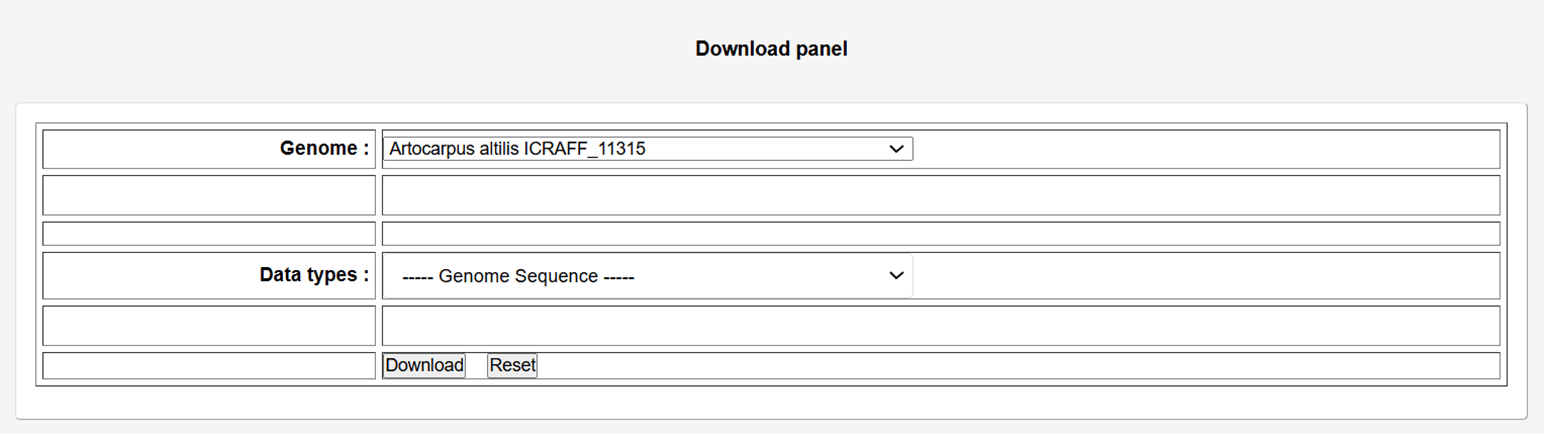Viewport: 1544px width, 434px height.
Task: Click the blank space right of the Genome dropdown
Action: click(1200, 149)
